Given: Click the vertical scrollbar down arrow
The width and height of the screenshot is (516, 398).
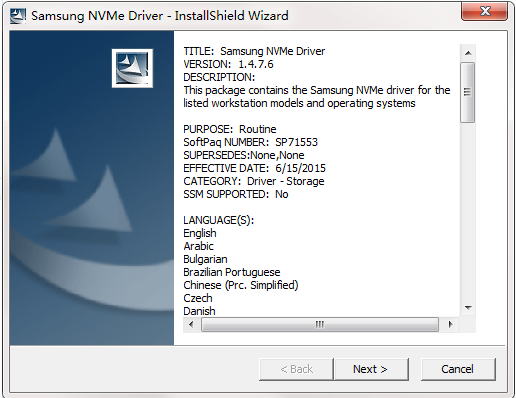Looking at the screenshot, I should [x=468, y=308].
